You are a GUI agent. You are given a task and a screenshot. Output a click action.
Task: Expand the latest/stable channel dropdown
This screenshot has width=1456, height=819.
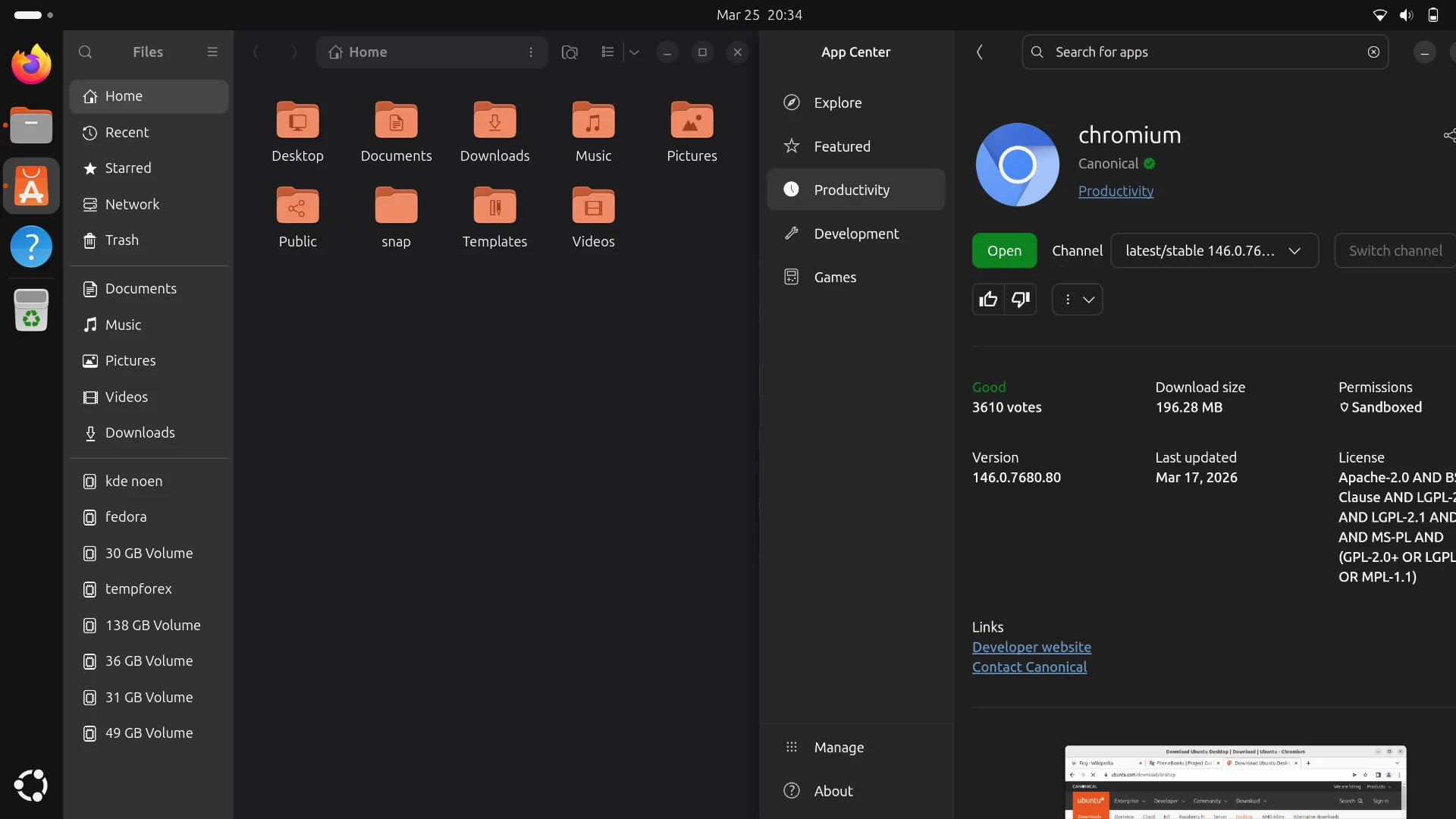tap(1214, 251)
